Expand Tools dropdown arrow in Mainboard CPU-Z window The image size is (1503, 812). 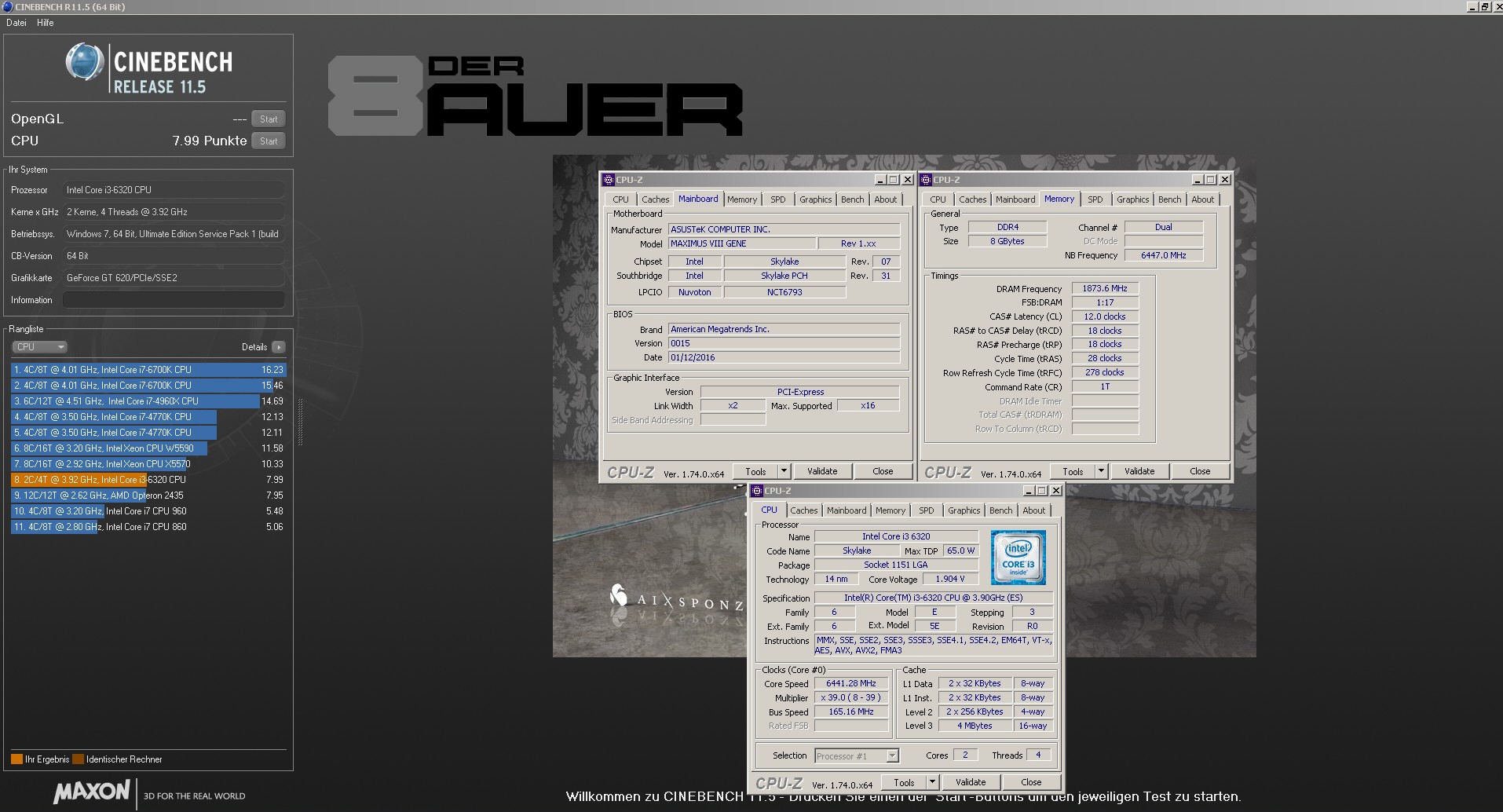point(783,471)
